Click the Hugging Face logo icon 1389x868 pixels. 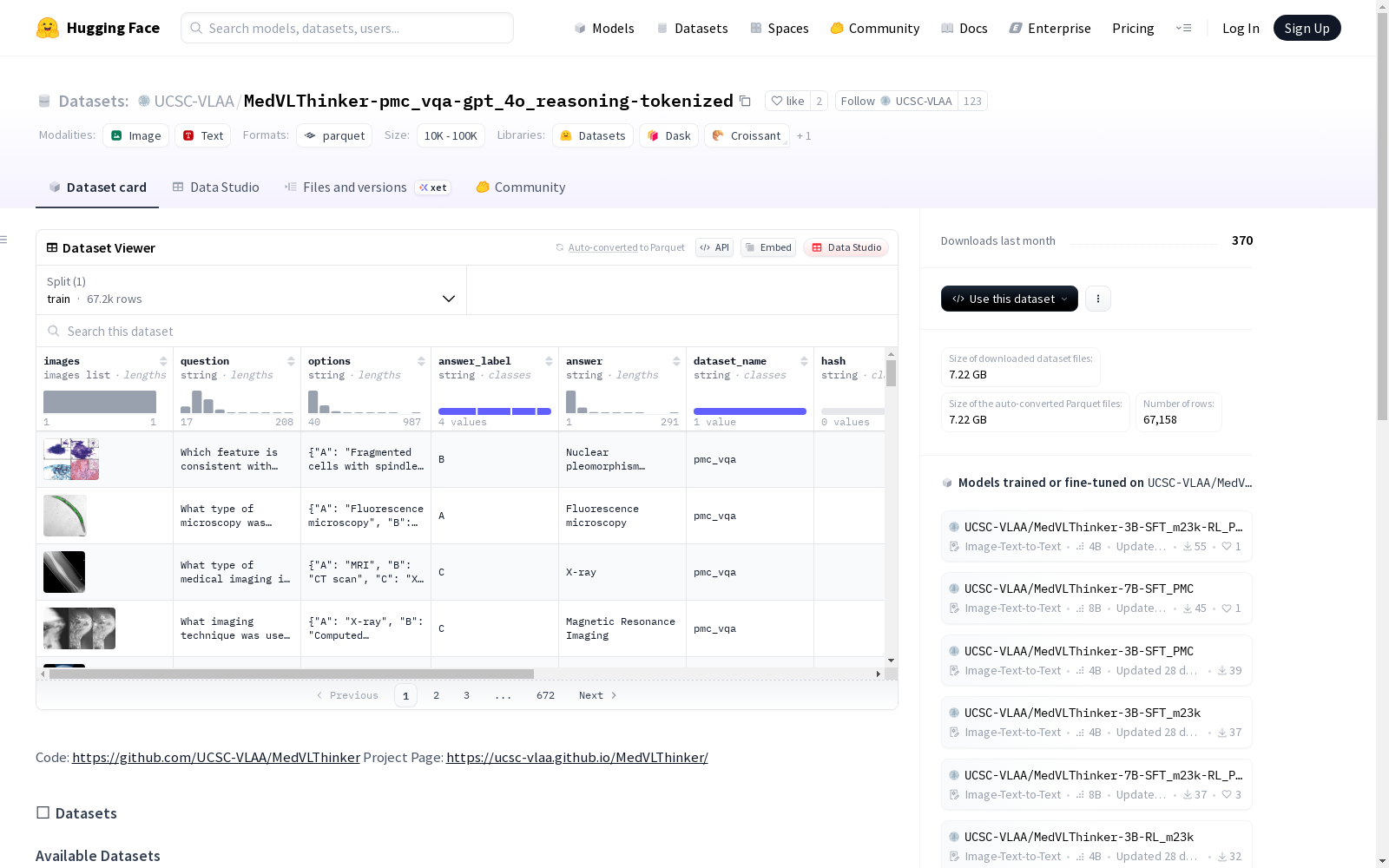[48, 28]
